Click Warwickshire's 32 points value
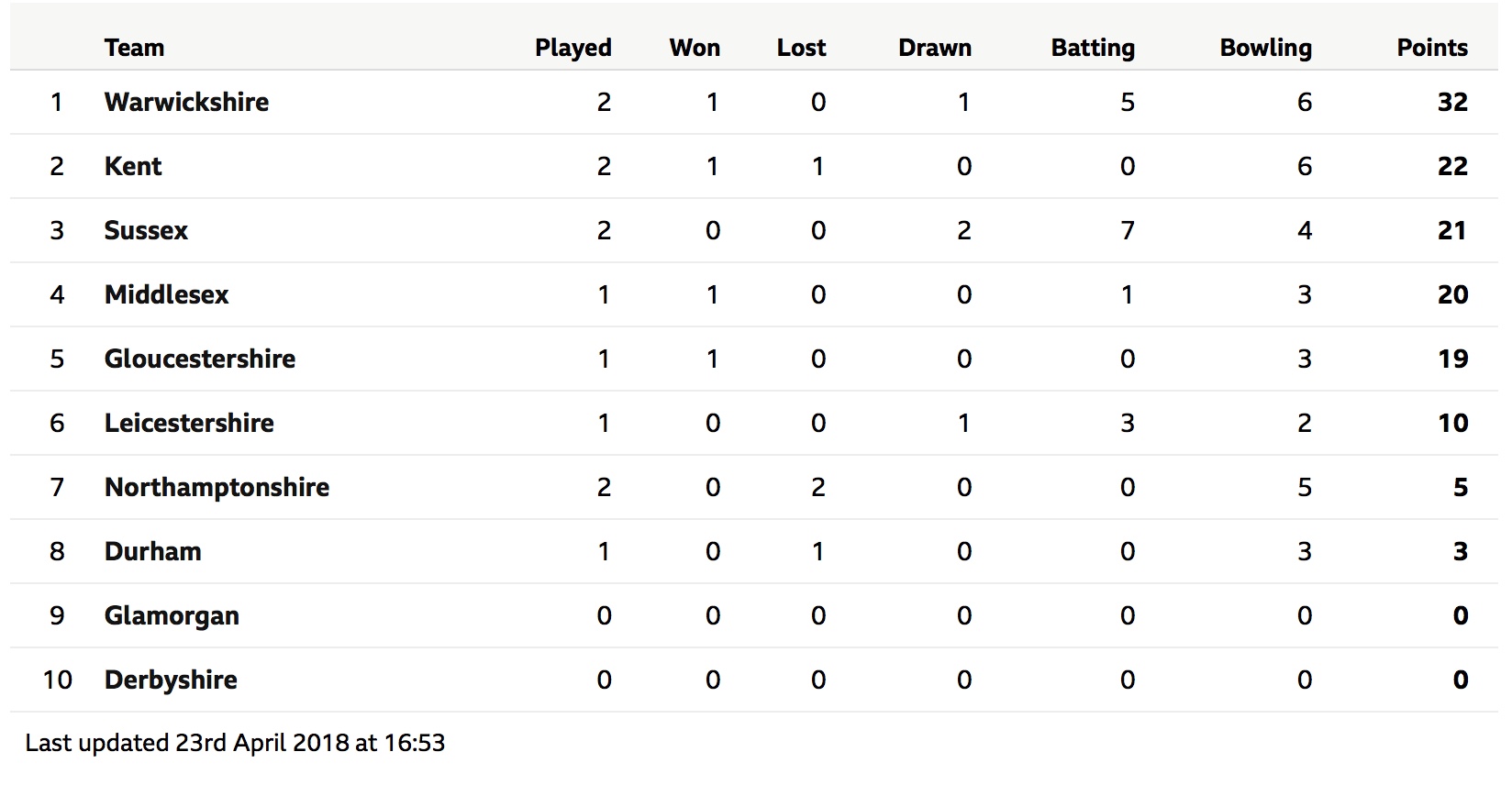The image size is (1512, 785). (1452, 102)
